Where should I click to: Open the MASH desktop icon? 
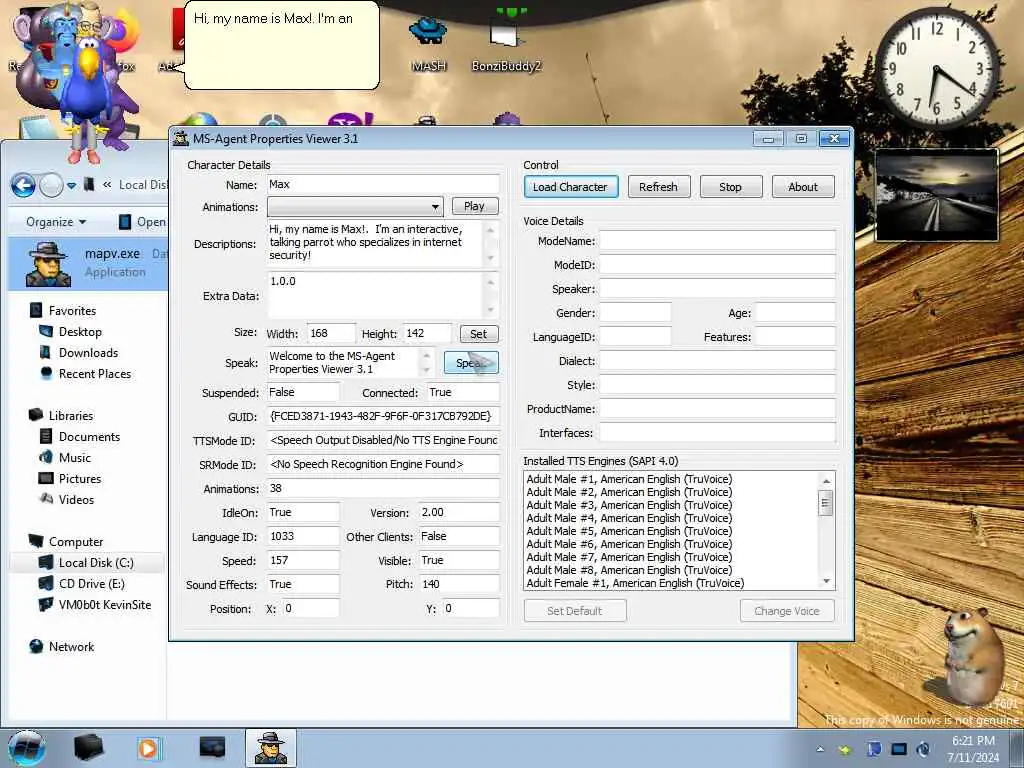tap(428, 43)
